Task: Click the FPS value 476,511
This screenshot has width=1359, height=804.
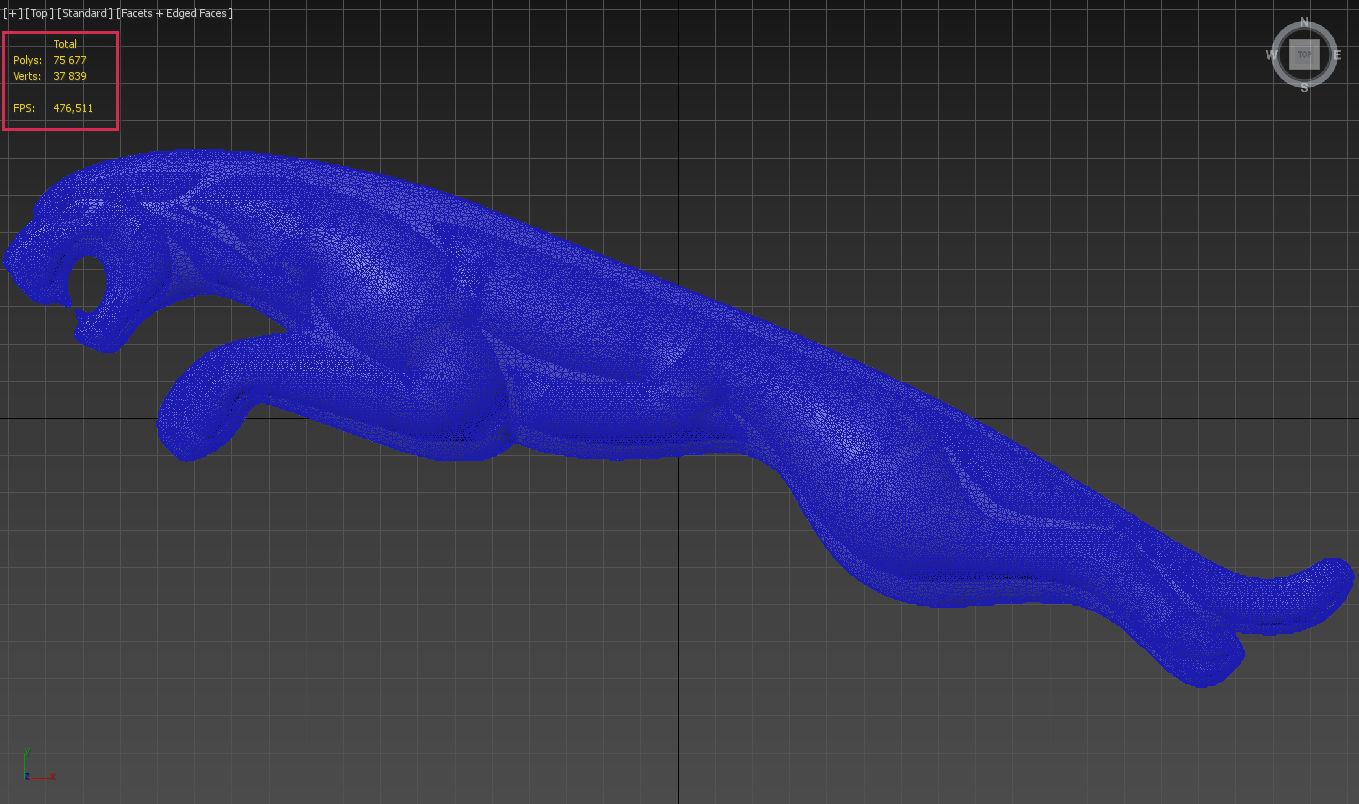Action: click(73, 108)
